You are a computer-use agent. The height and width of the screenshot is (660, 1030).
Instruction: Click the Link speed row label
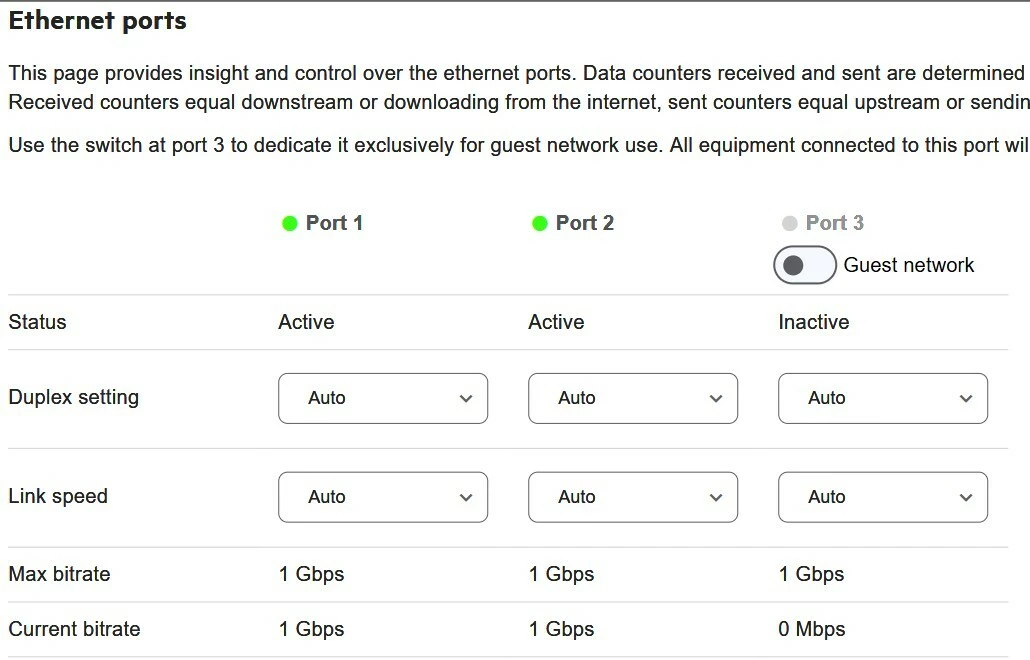[58, 496]
